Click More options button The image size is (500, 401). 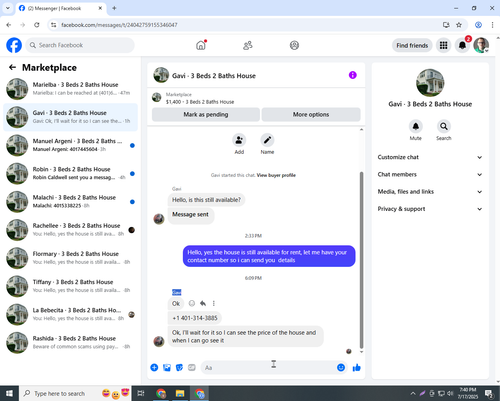[x=311, y=114]
